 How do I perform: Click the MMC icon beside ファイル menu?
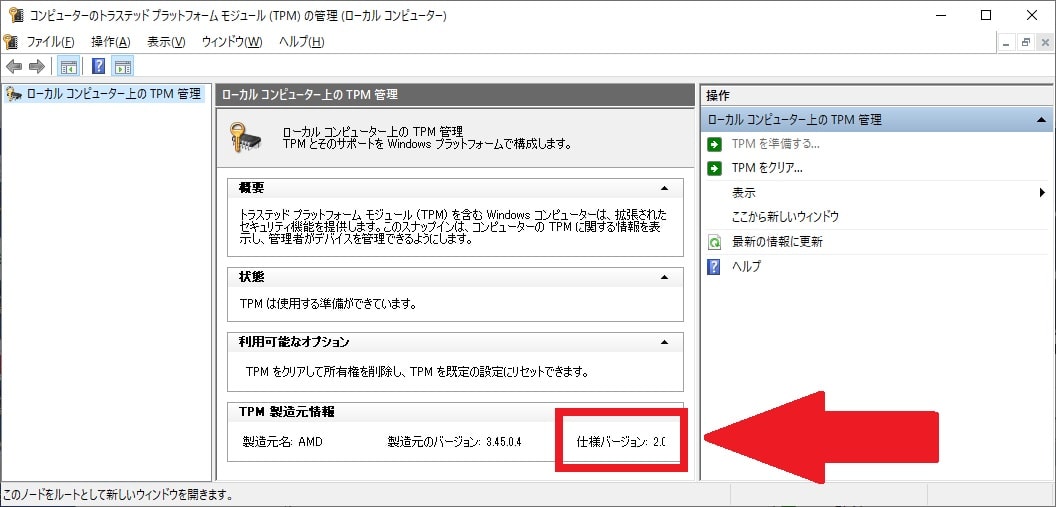pos(11,42)
